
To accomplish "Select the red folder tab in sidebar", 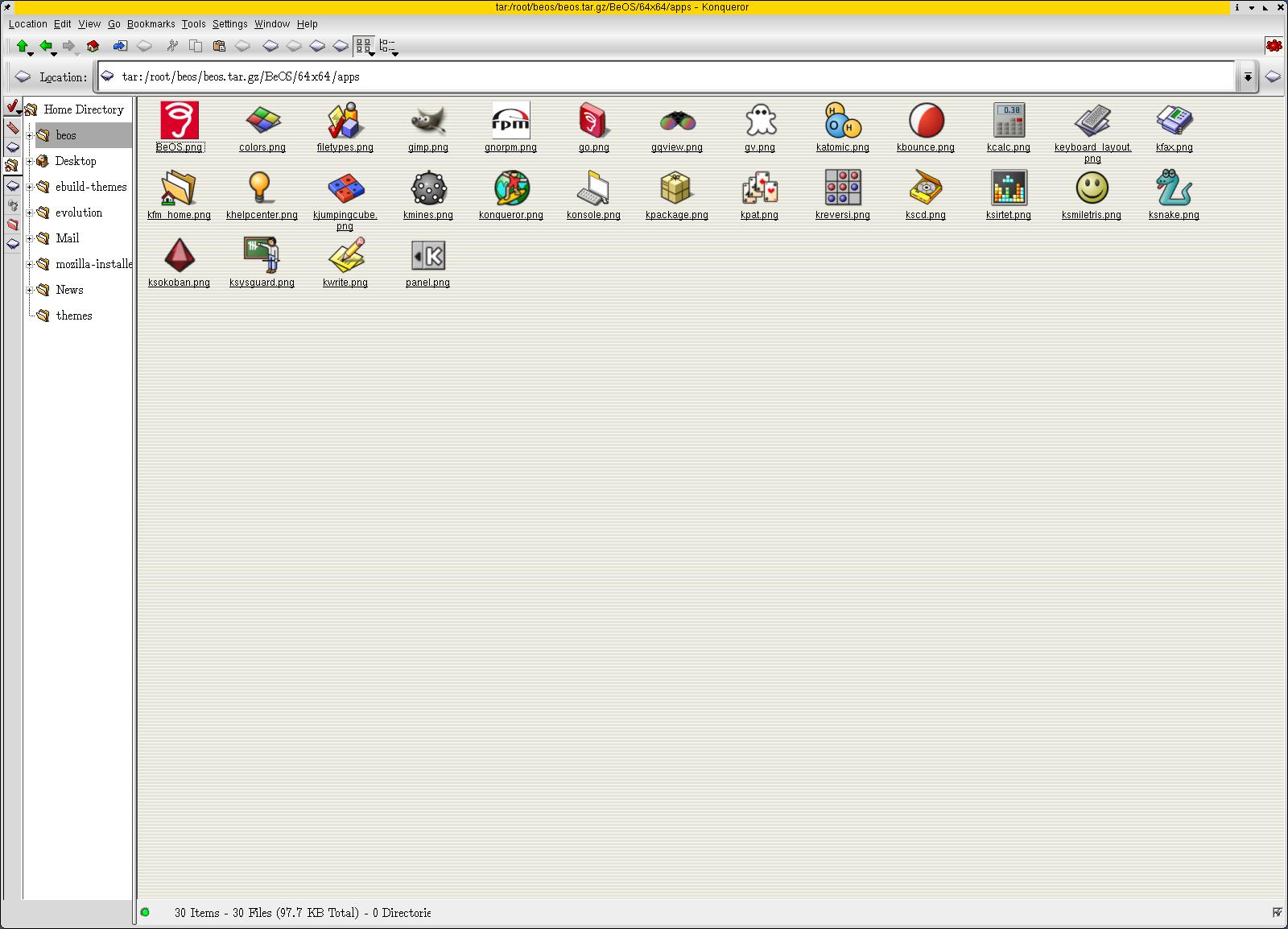I will (x=12, y=225).
